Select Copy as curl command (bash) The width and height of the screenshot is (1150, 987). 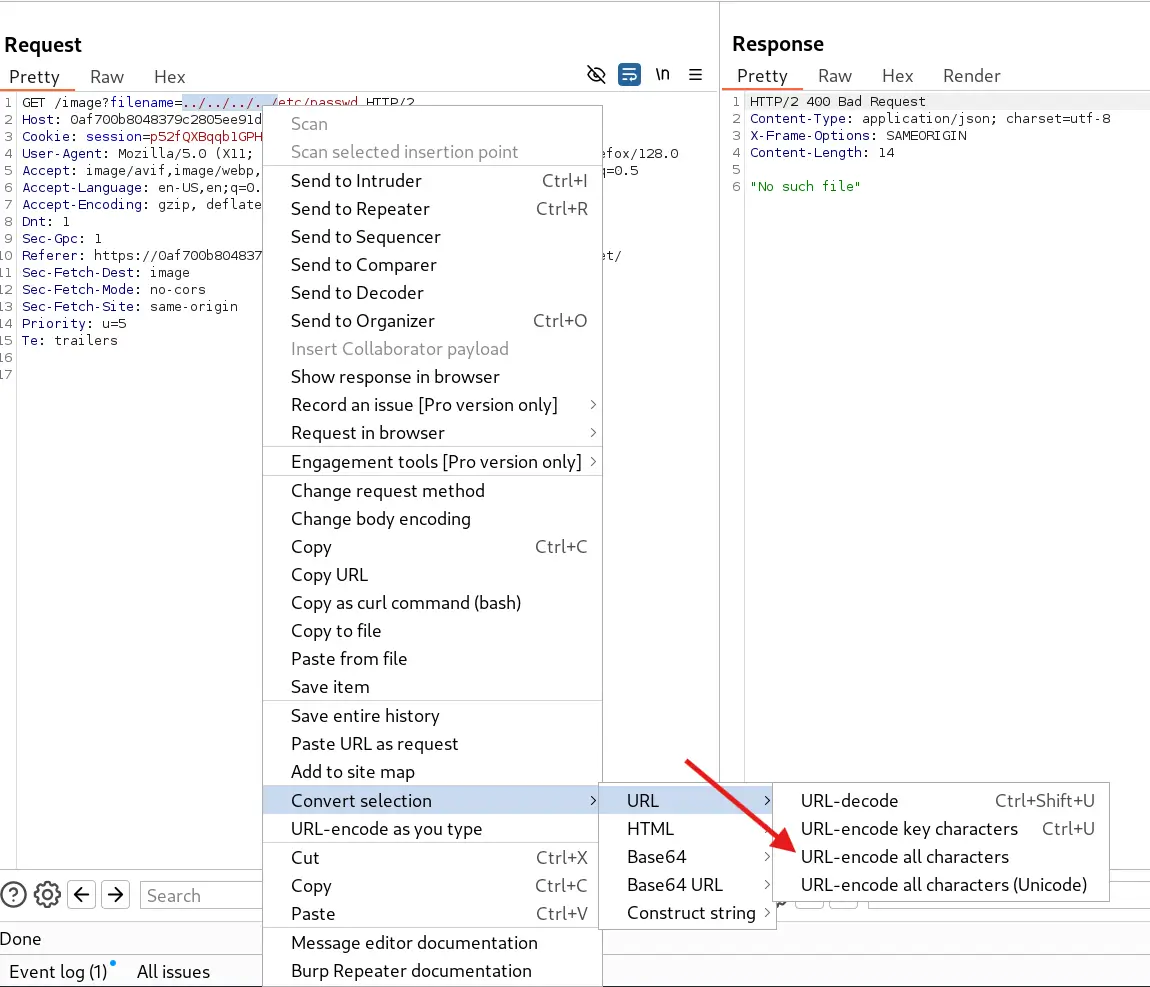(432, 603)
